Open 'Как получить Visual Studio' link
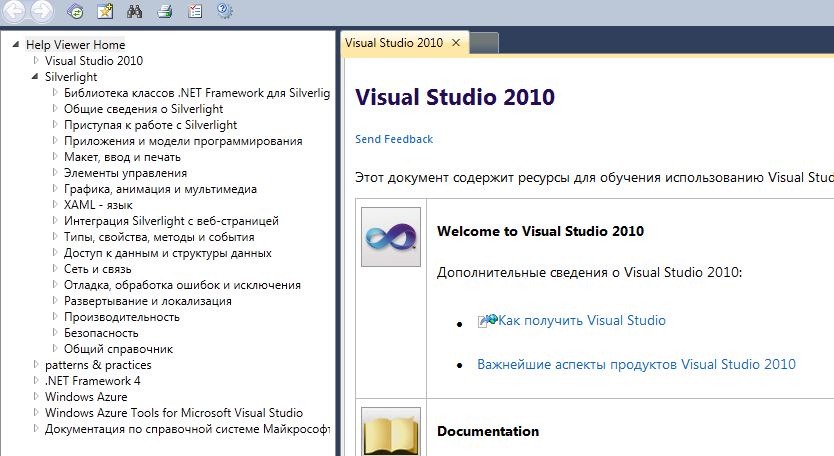Viewport: 834px width, 456px height. (582, 321)
